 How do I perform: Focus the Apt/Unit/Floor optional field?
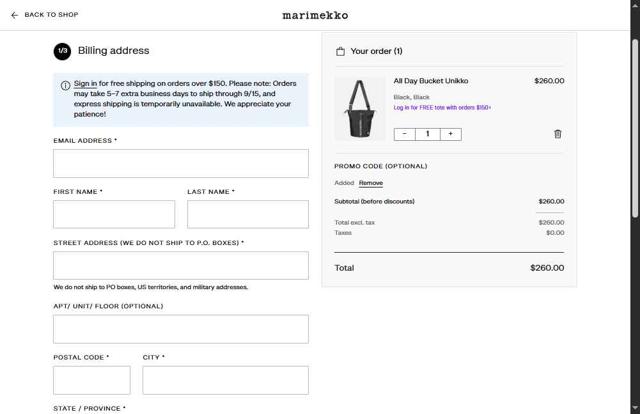[x=181, y=329]
